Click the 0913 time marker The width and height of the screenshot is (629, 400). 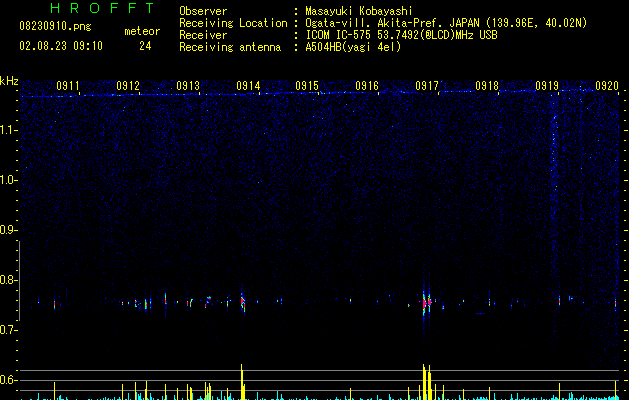(188, 86)
